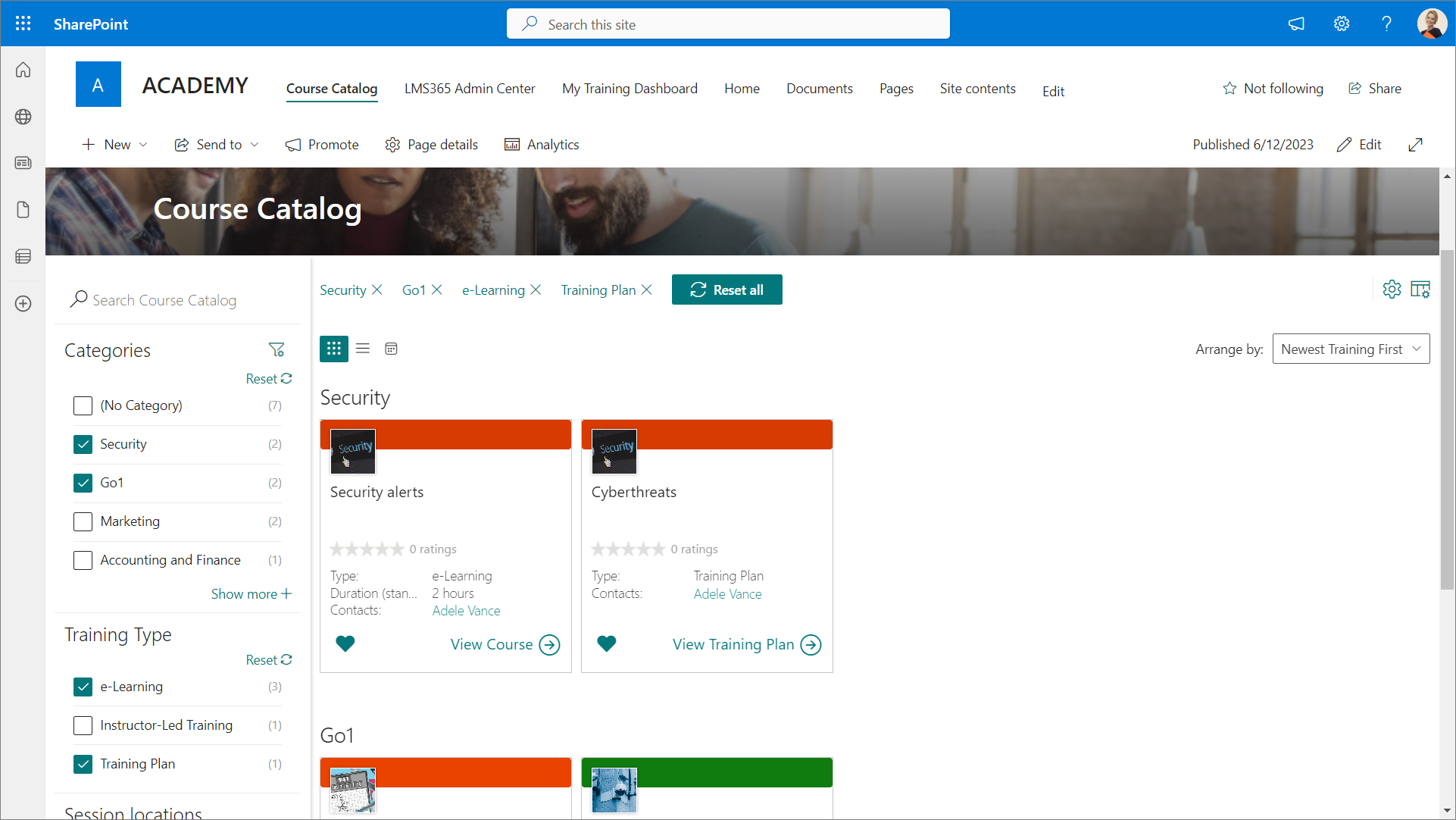Favorite the Security alerts course heart
This screenshot has height=820, width=1456.
pos(345,644)
